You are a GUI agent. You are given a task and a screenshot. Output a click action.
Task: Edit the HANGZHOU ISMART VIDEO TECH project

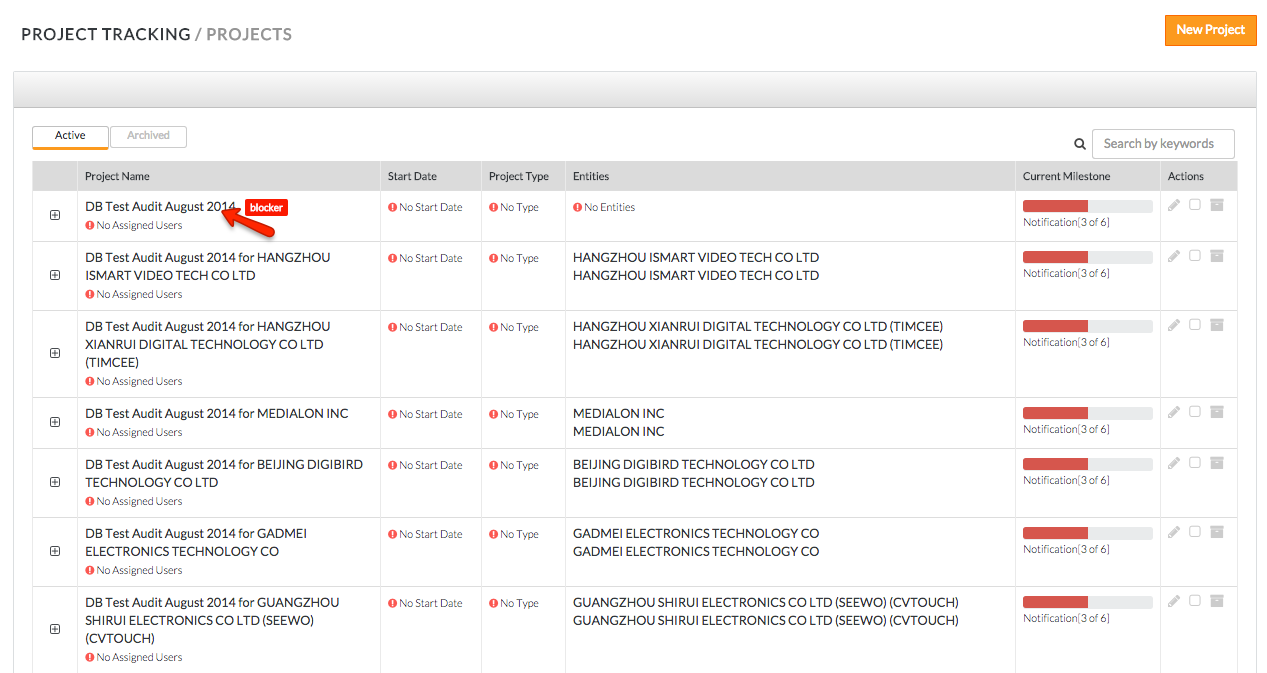[x=1174, y=256]
